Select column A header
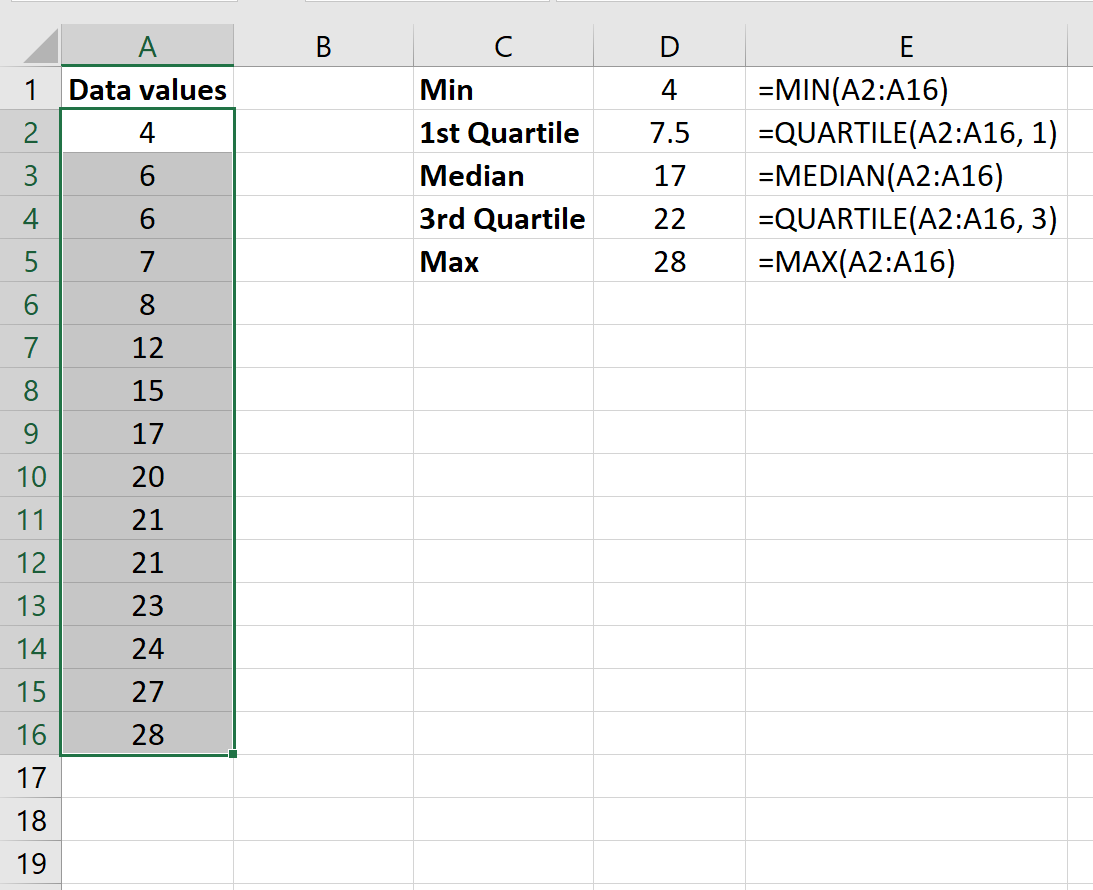This screenshot has height=890, width=1093. tap(147, 46)
